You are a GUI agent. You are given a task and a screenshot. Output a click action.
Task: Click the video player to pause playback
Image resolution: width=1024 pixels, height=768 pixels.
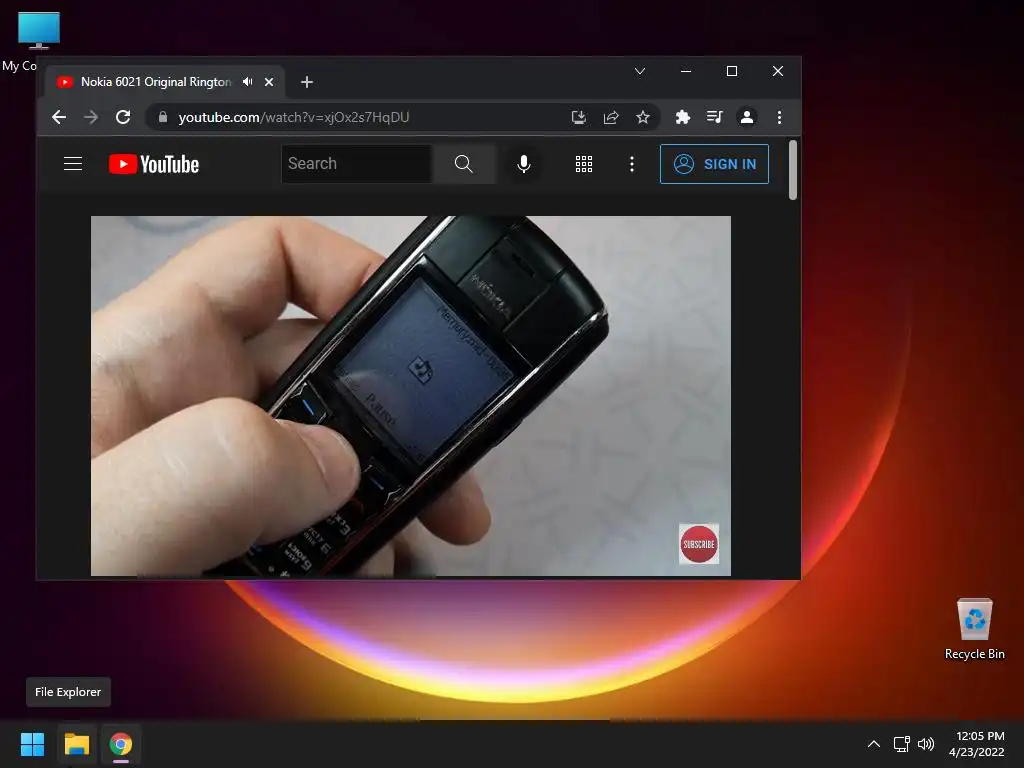point(411,396)
